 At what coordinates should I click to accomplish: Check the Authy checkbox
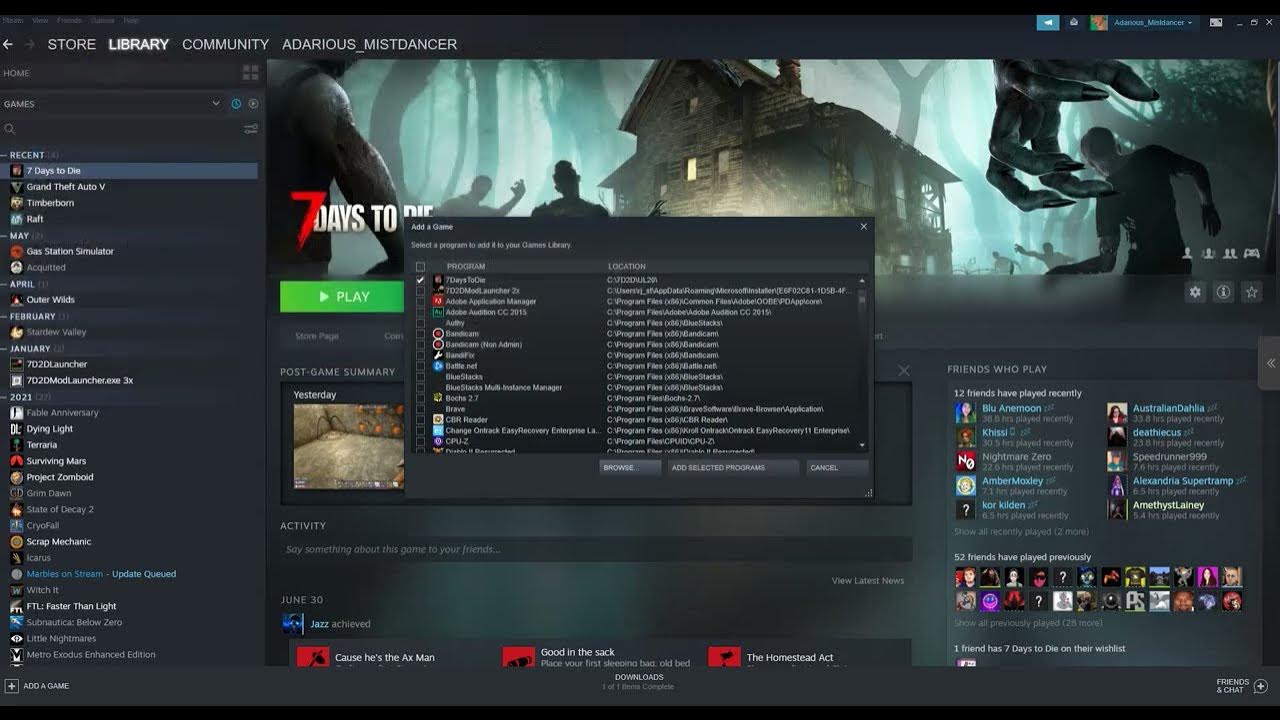[421, 323]
